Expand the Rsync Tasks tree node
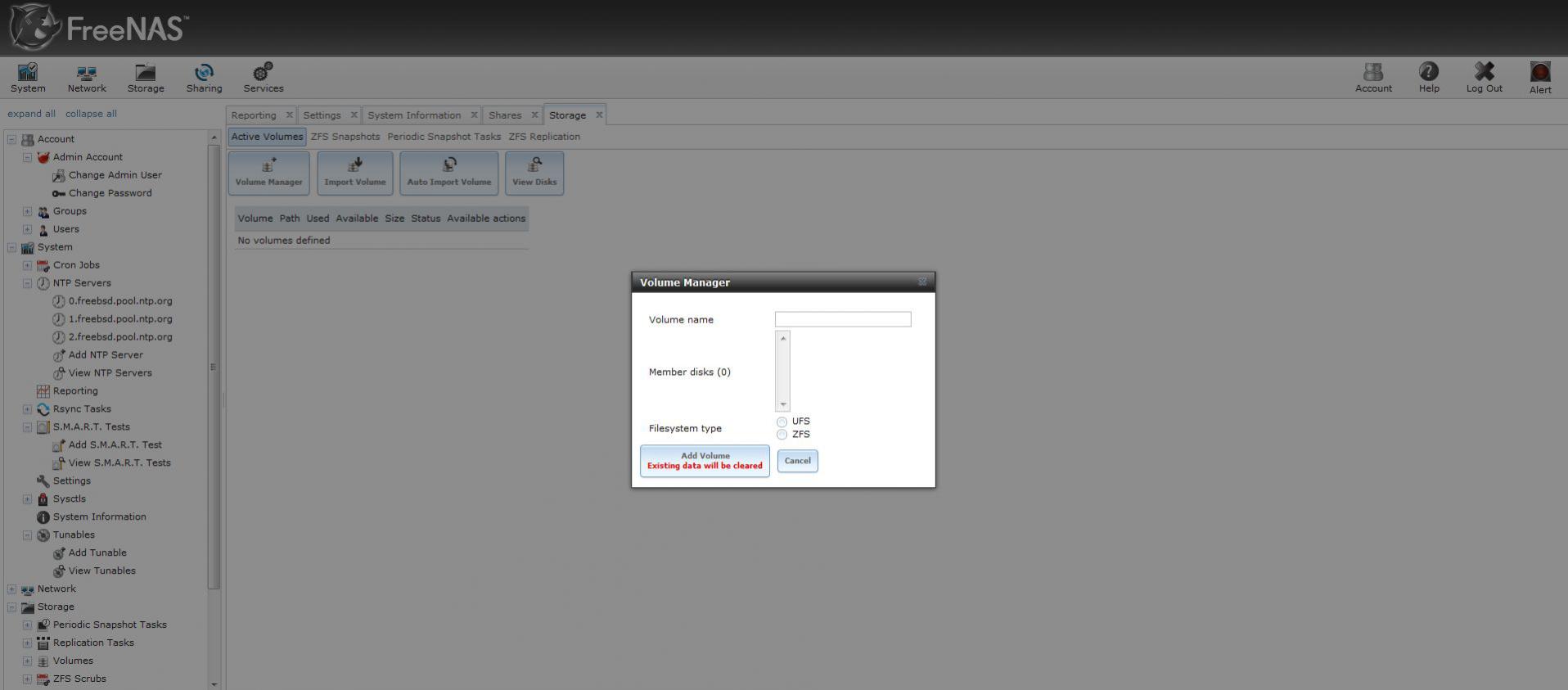The height and width of the screenshot is (690, 1568). (x=27, y=409)
